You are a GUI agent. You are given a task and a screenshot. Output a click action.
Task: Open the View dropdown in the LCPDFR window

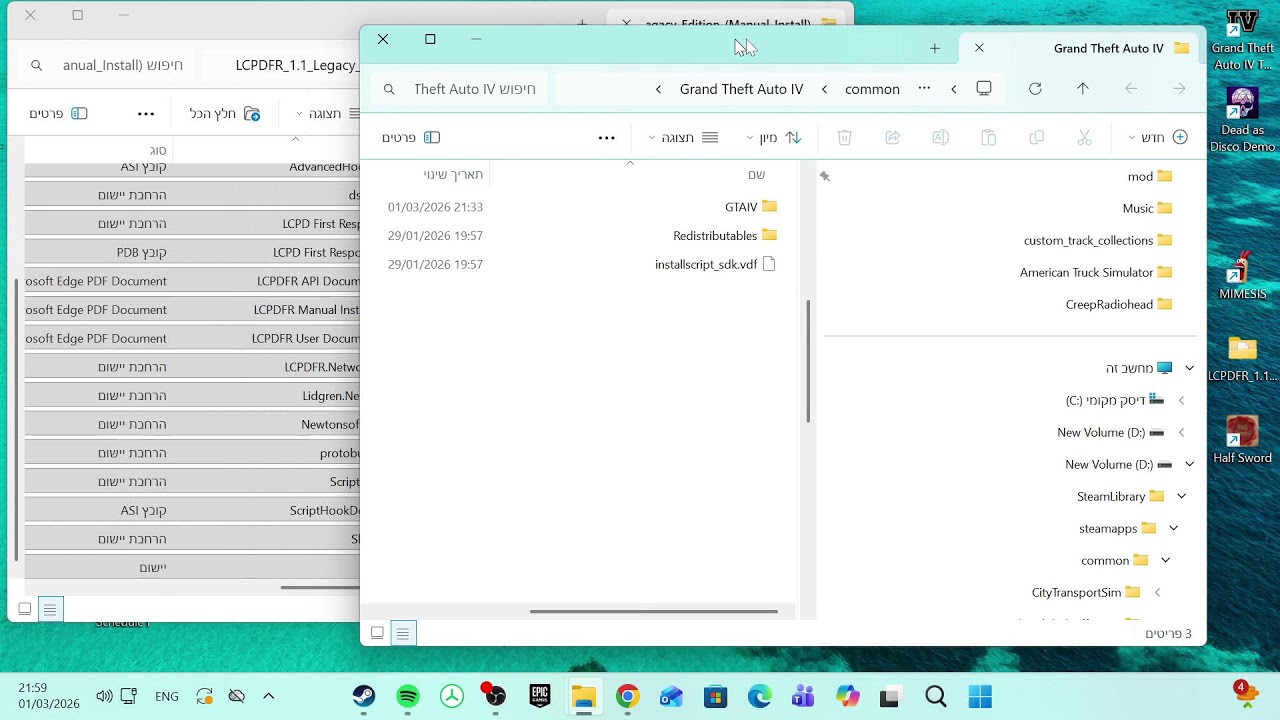coord(327,114)
